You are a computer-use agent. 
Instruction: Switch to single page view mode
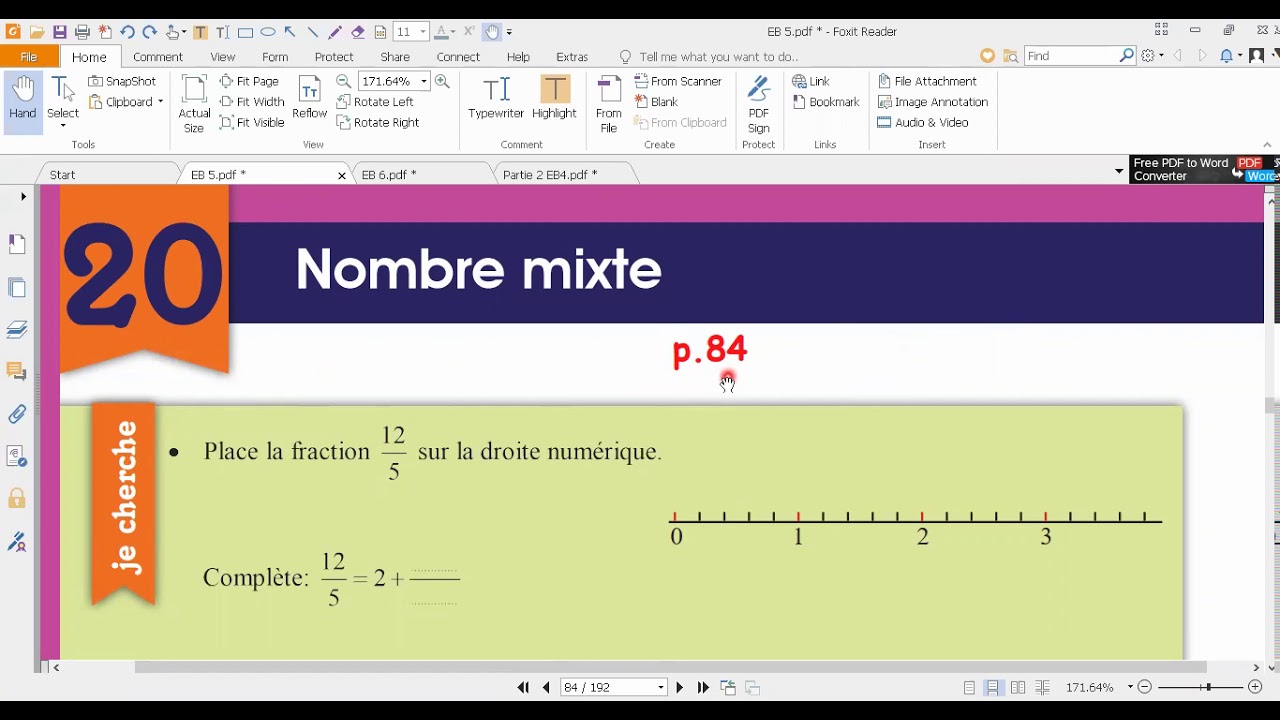[x=969, y=687]
